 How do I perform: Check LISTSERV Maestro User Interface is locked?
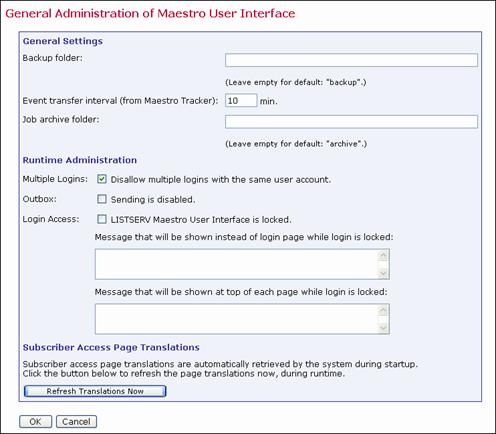click(x=102, y=219)
